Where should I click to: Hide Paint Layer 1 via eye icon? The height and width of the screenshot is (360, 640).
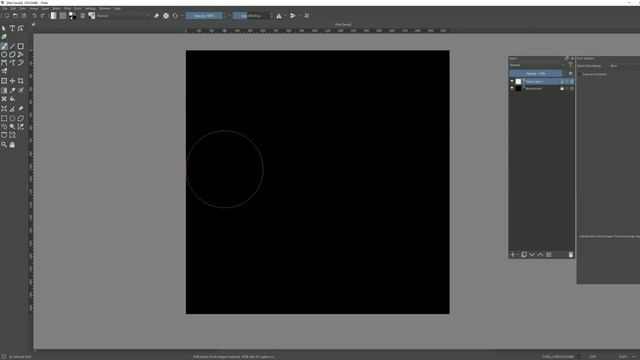pyautogui.click(x=512, y=81)
